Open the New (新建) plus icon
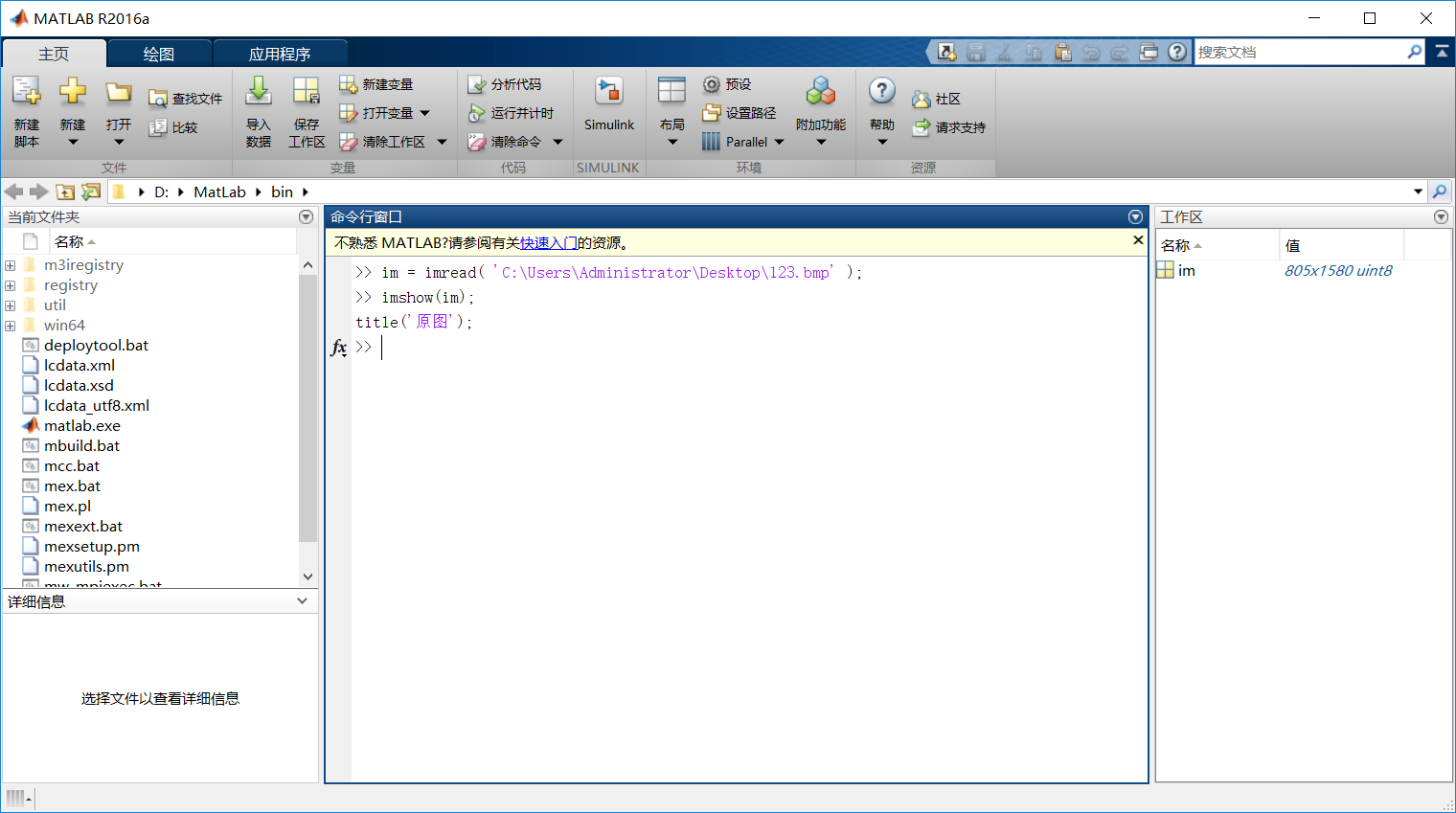This screenshot has height=813, width=1456. [x=73, y=92]
